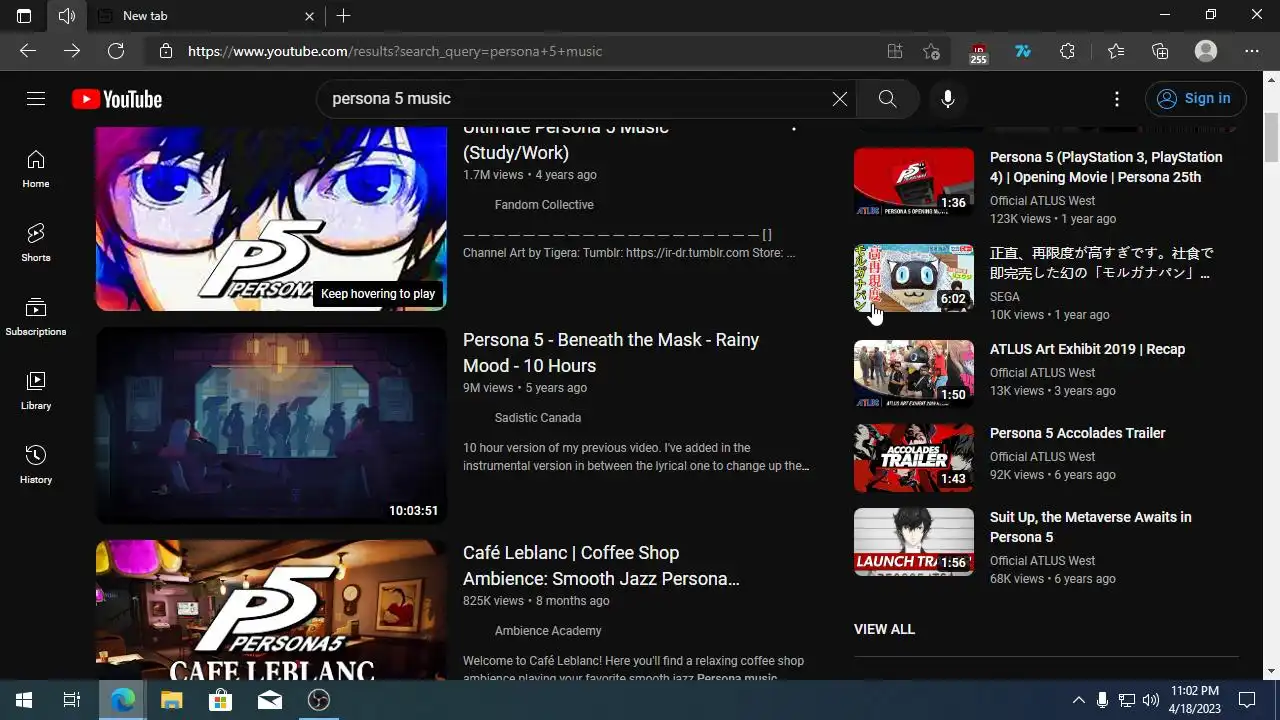Go to Home in sidebar
Viewport: 1280px width, 720px height.
[36, 169]
